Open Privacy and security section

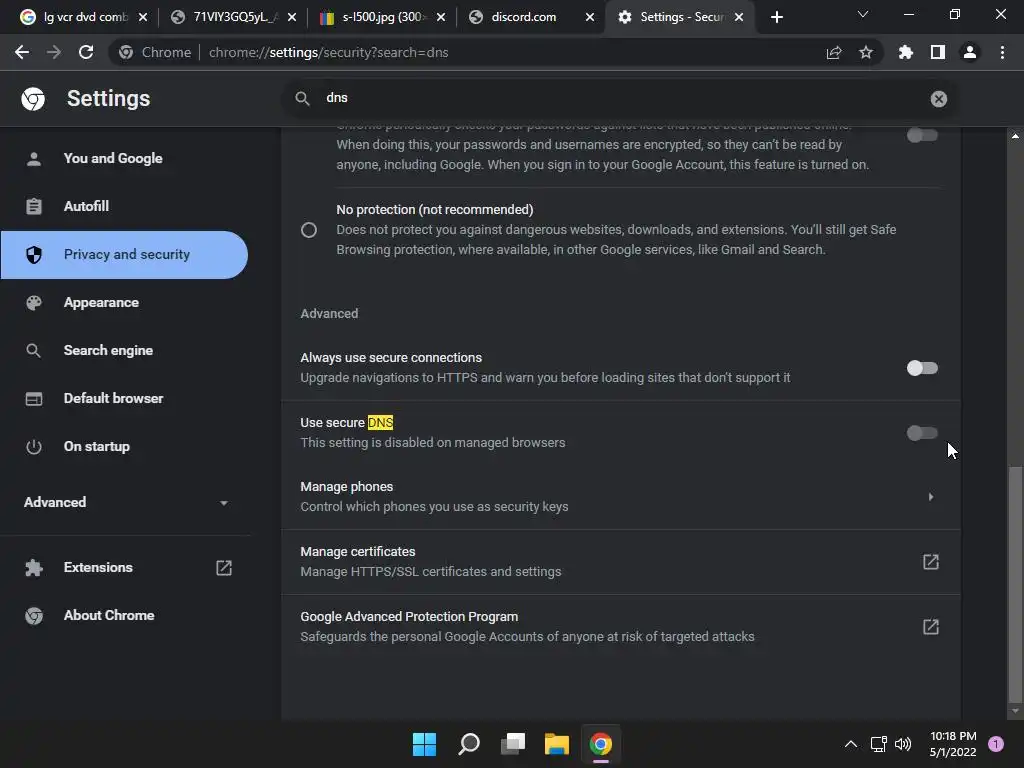[x=124, y=255]
